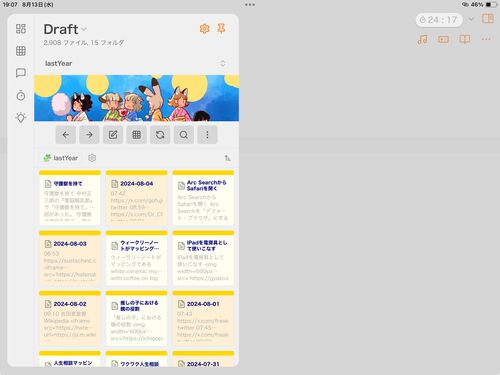The height and width of the screenshot is (375, 500).
Task: Open the vertical three-dot more menu
Action: 207,135
